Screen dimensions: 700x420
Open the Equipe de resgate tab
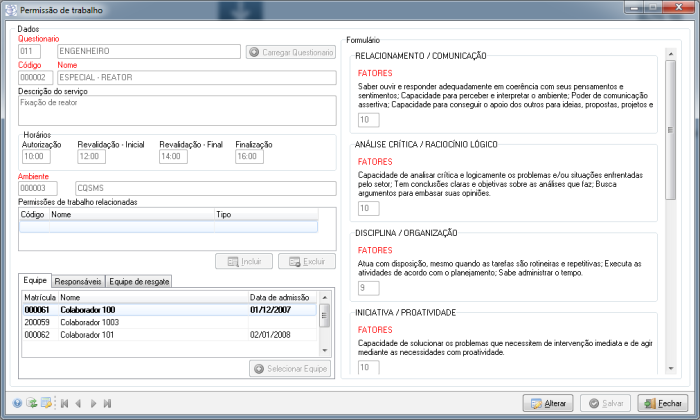click(x=139, y=281)
